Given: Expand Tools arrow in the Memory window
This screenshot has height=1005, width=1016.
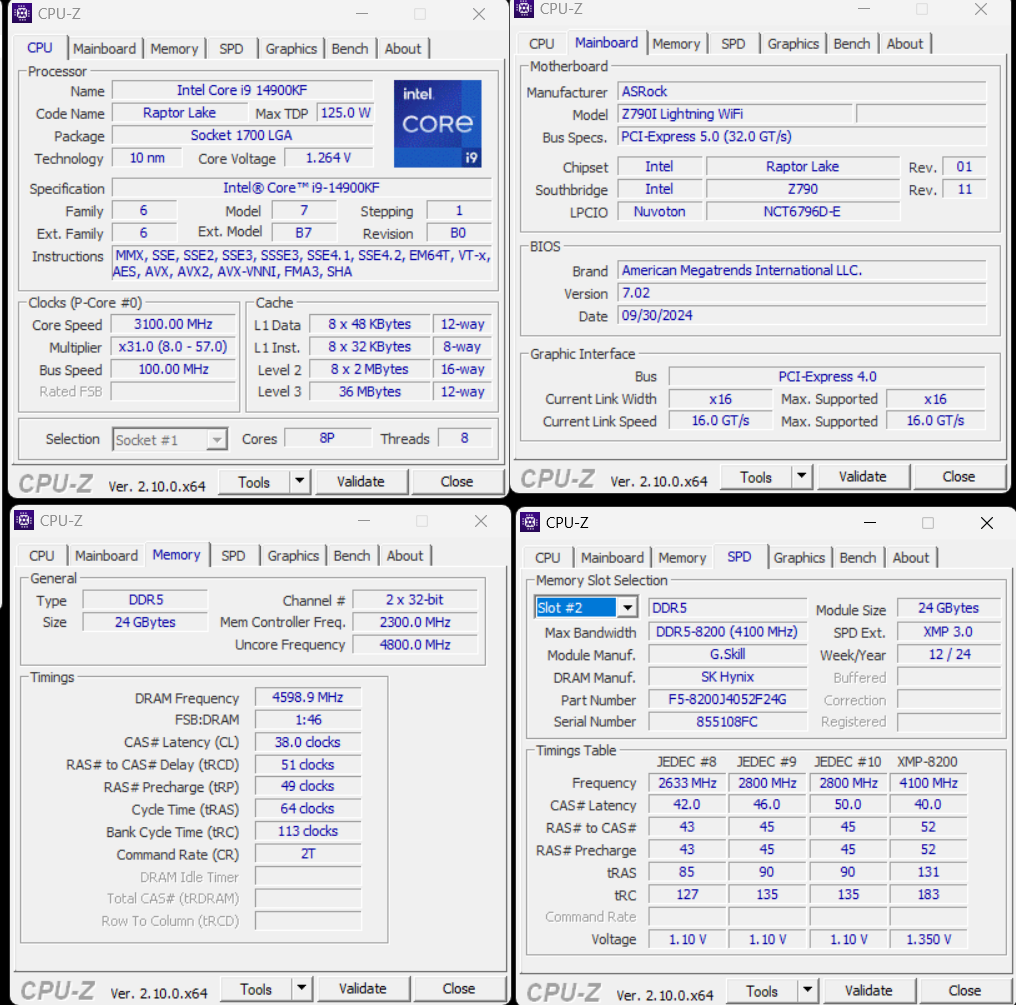Looking at the screenshot, I should (x=301, y=989).
